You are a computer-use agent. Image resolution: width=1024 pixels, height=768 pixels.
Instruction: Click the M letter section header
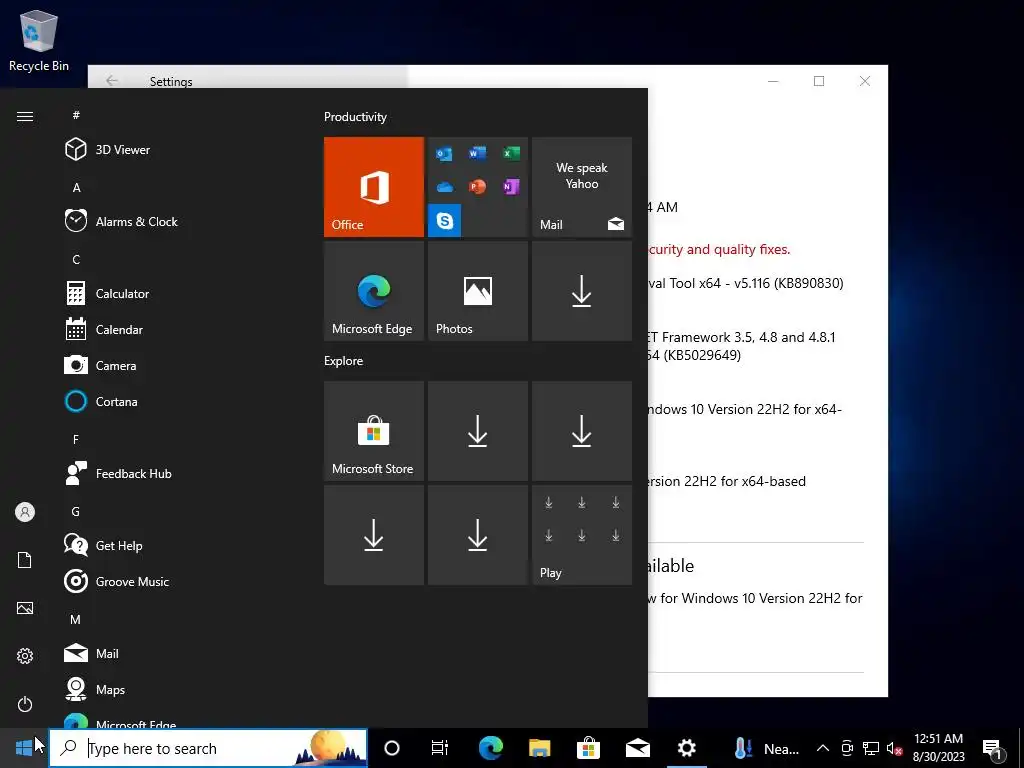pyautogui.click(x=76, y=619)
